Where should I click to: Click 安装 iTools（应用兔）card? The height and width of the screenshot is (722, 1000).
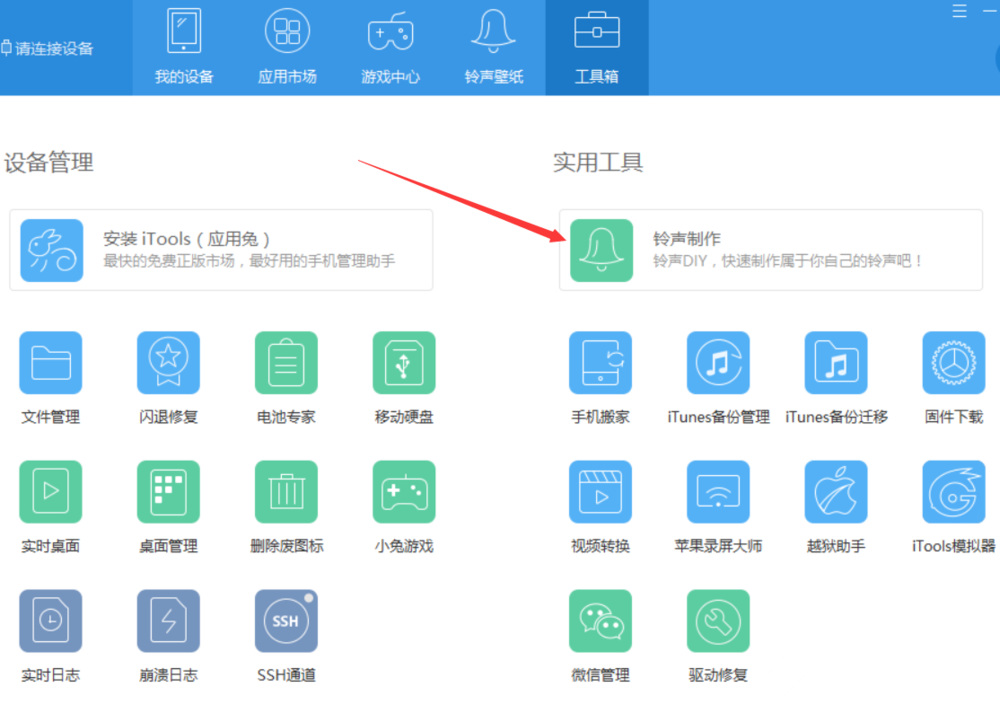220,249
